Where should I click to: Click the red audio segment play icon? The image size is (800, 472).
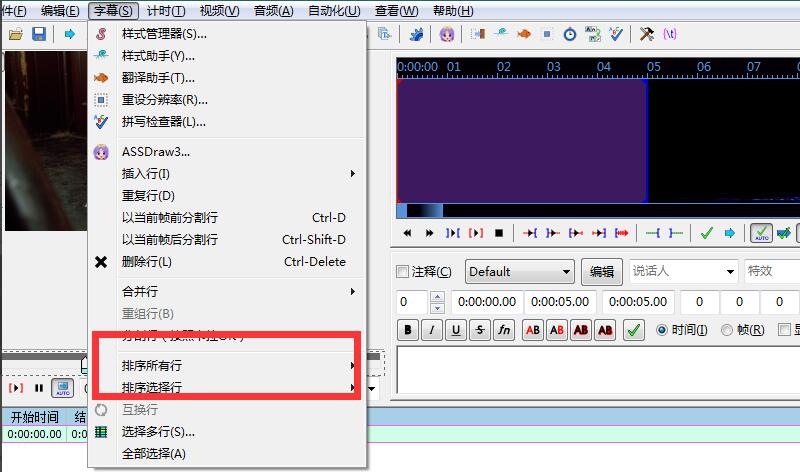tap(621, 233)
